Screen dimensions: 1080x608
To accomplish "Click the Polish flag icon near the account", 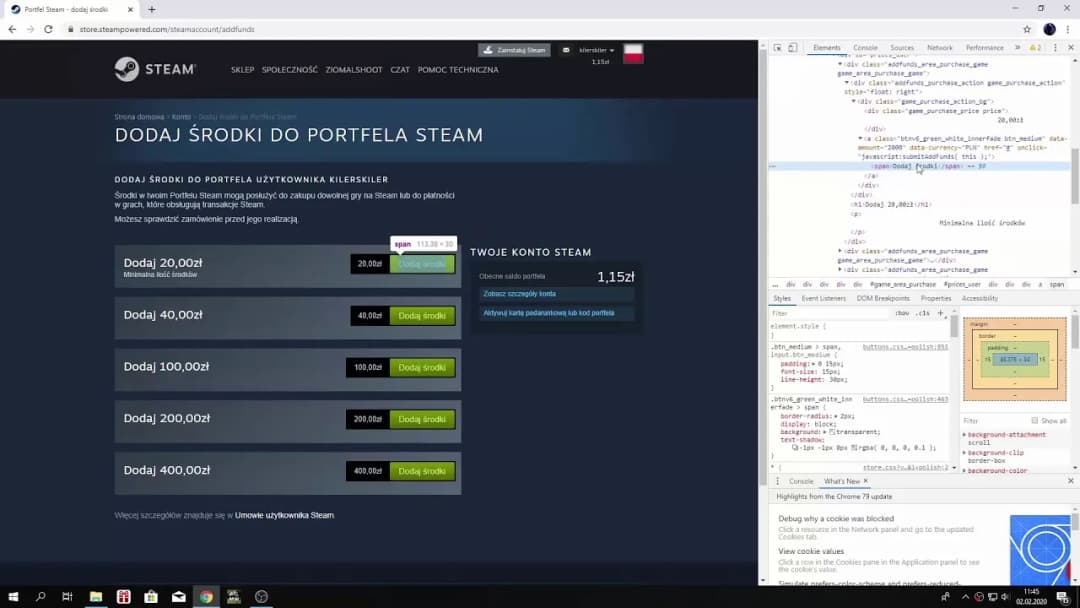I will [x=633, y=51].
